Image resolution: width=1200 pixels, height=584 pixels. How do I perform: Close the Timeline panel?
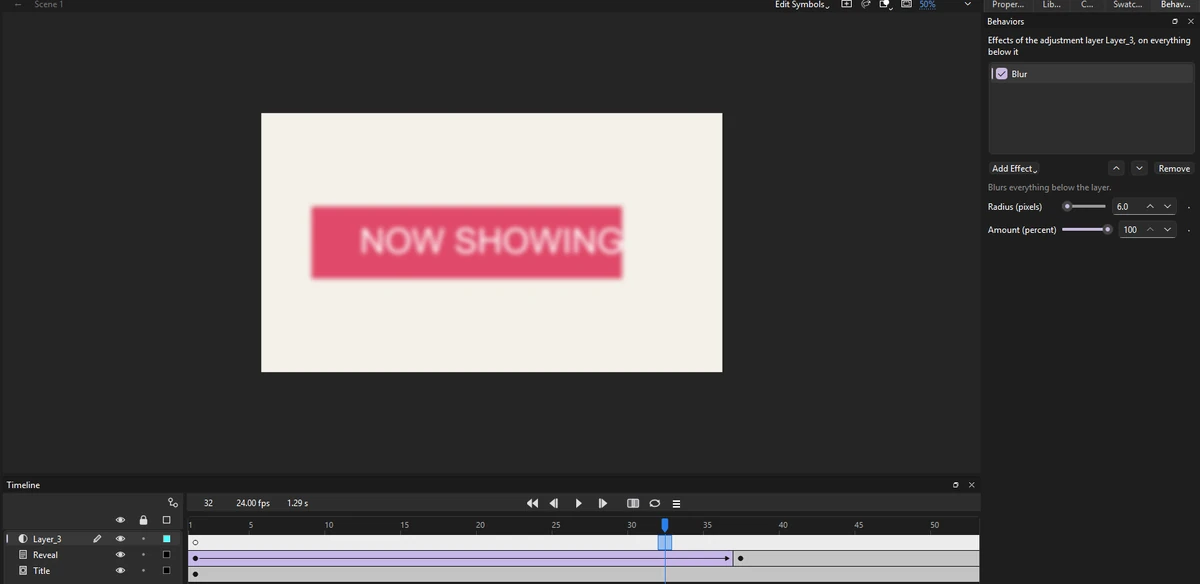click(971, 485)
